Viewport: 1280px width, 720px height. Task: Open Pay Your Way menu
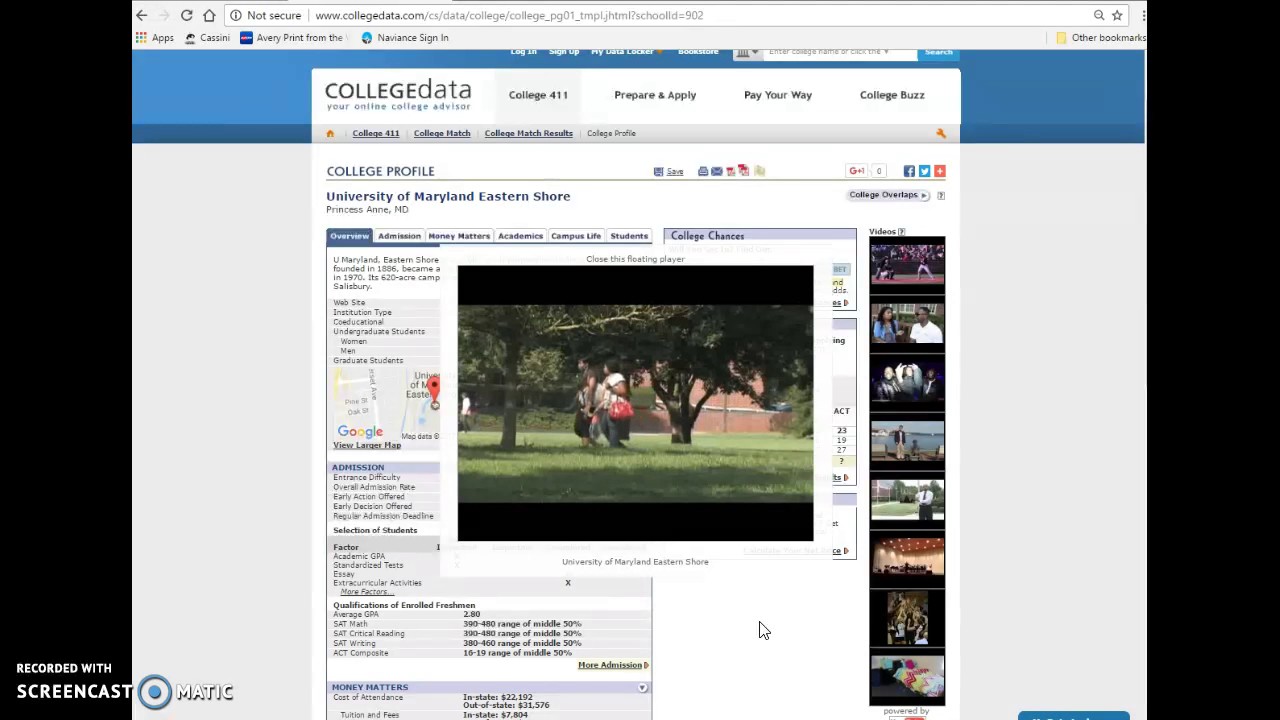click(x=778, y=95)
